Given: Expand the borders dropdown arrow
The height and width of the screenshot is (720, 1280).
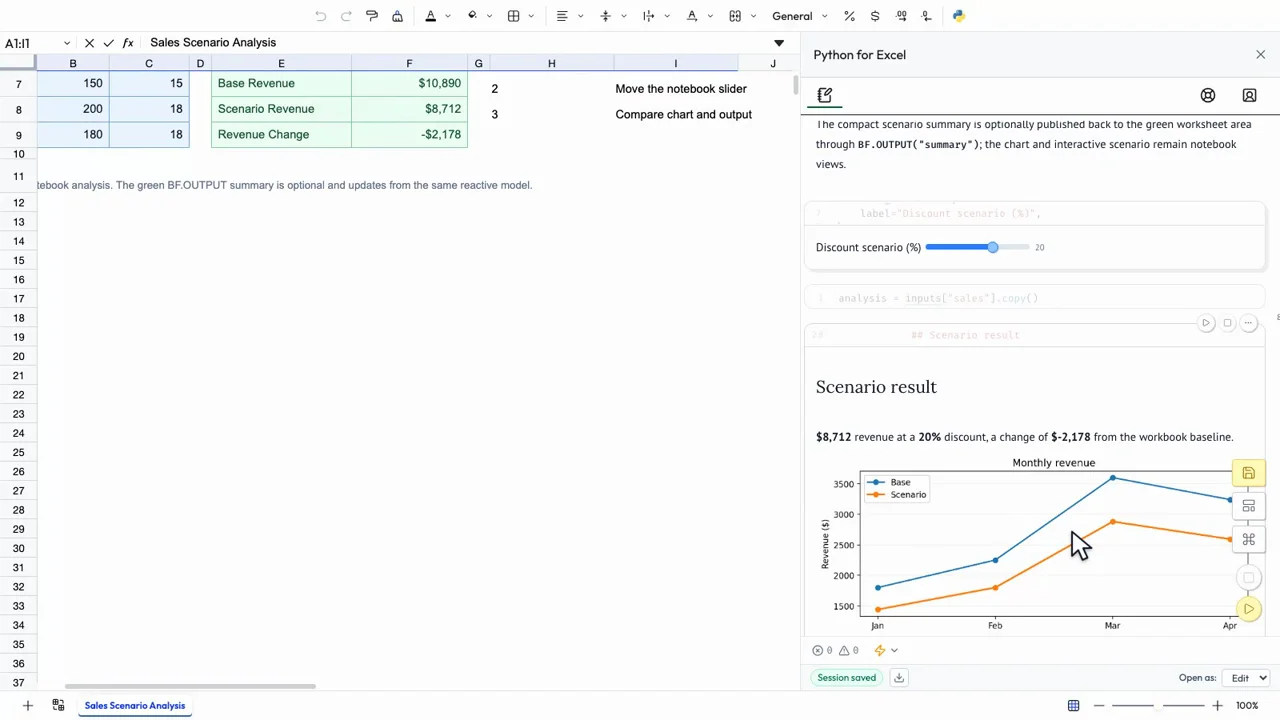Looking at the screenshot, I should [530, 16].
